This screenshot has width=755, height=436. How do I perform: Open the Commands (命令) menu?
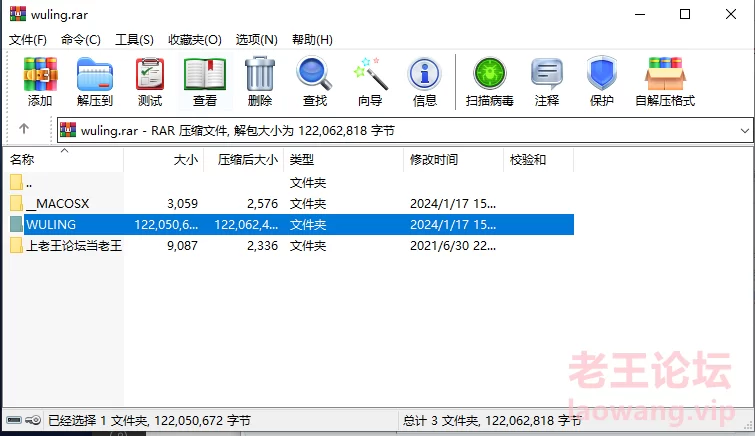coord(80,40)
